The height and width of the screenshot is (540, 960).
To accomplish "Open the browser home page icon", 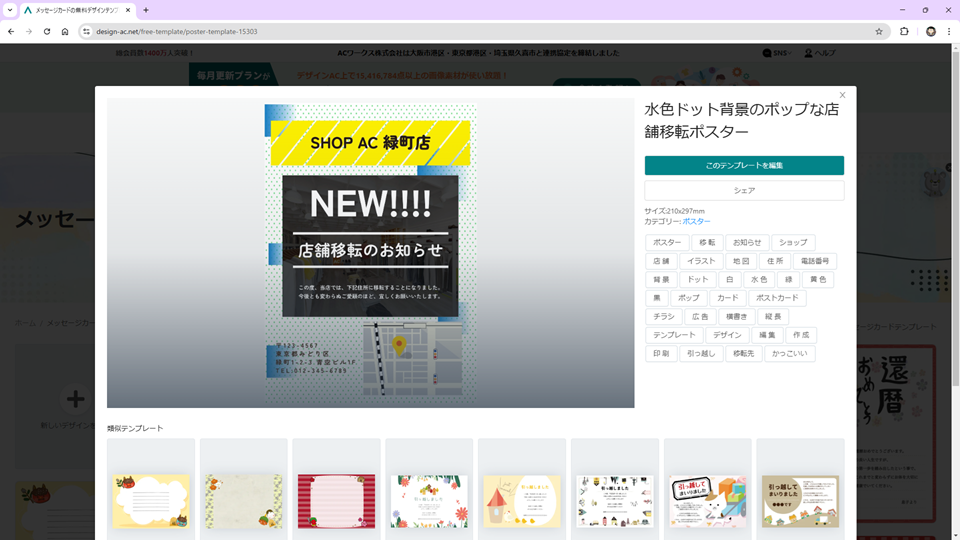I will coord(65,31).
